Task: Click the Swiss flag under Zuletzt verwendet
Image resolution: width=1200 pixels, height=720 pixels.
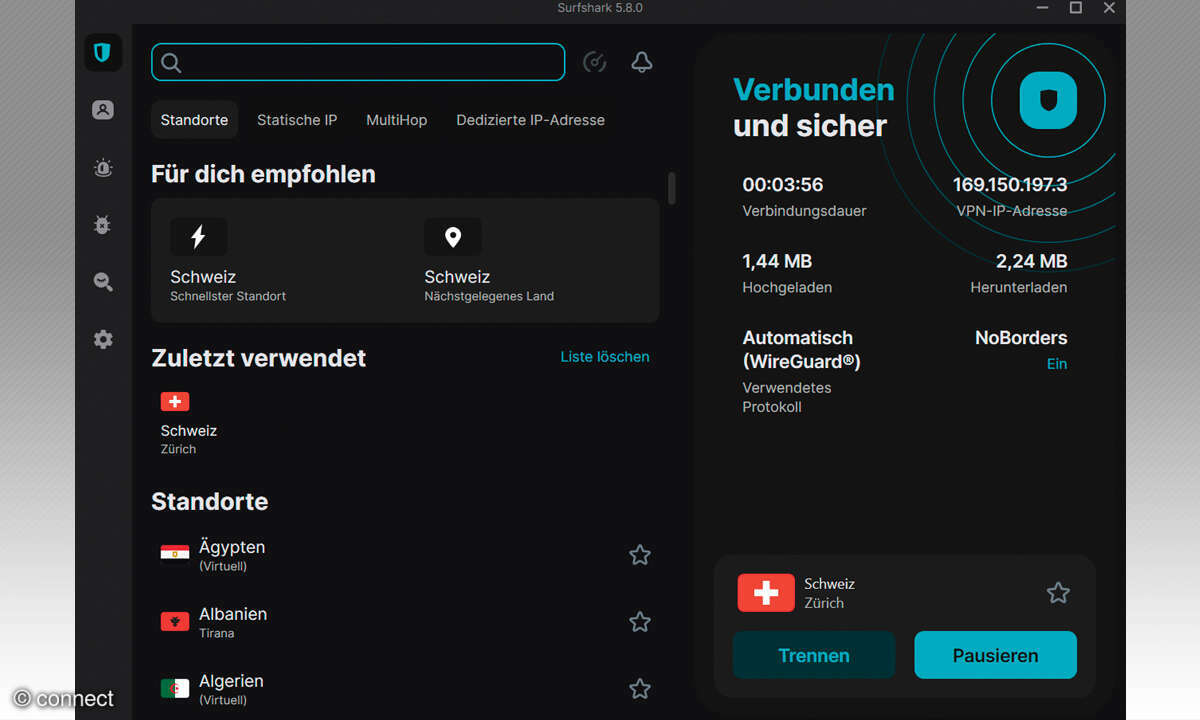Action: click(175, 401)
